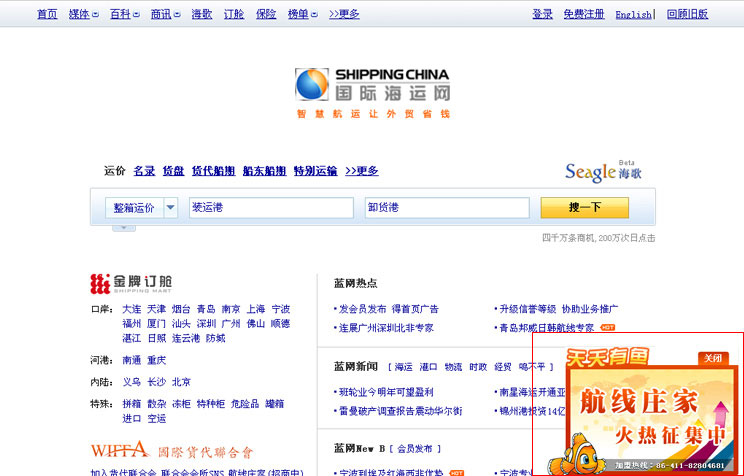Switch to the 货盘 search tab
Screen dimensions: 744x476
(x=173, y=171)
